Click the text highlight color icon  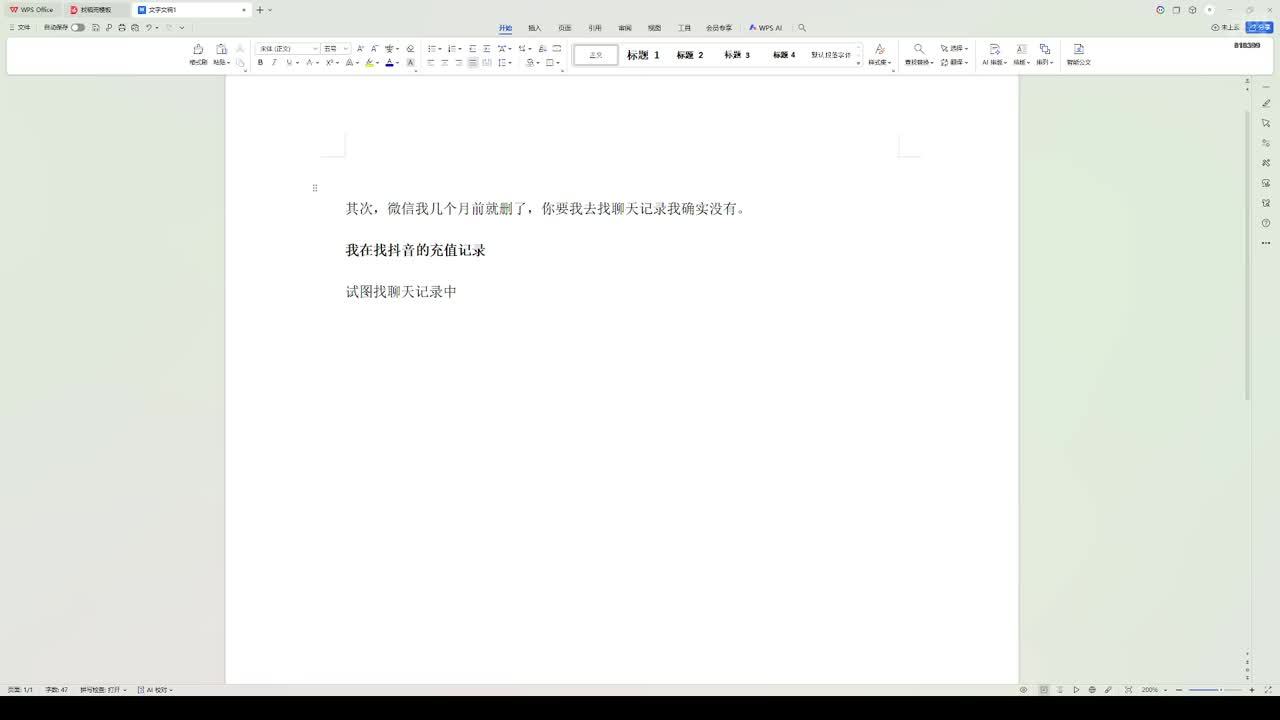(x=368, y=62)
